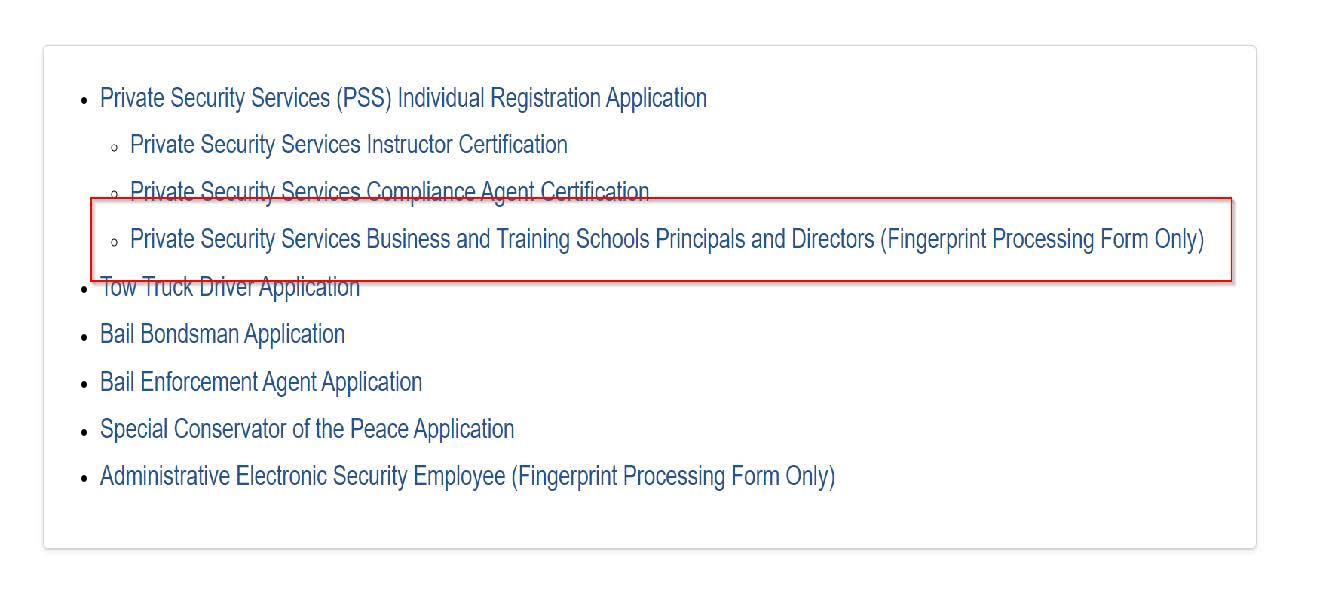This screenshot has height=591, width=1332.
Task: Click the bullet beside Special Conservator of the Peace
Action: click(85, 431)
